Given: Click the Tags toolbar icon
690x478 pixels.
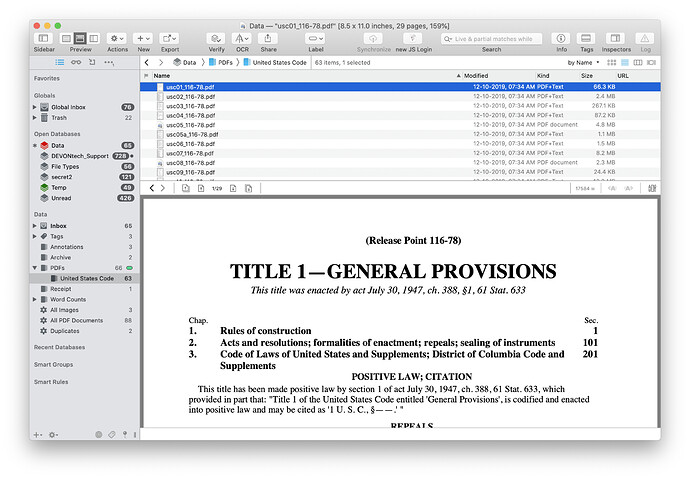Looking at the screenshot, I should [586, 37].
